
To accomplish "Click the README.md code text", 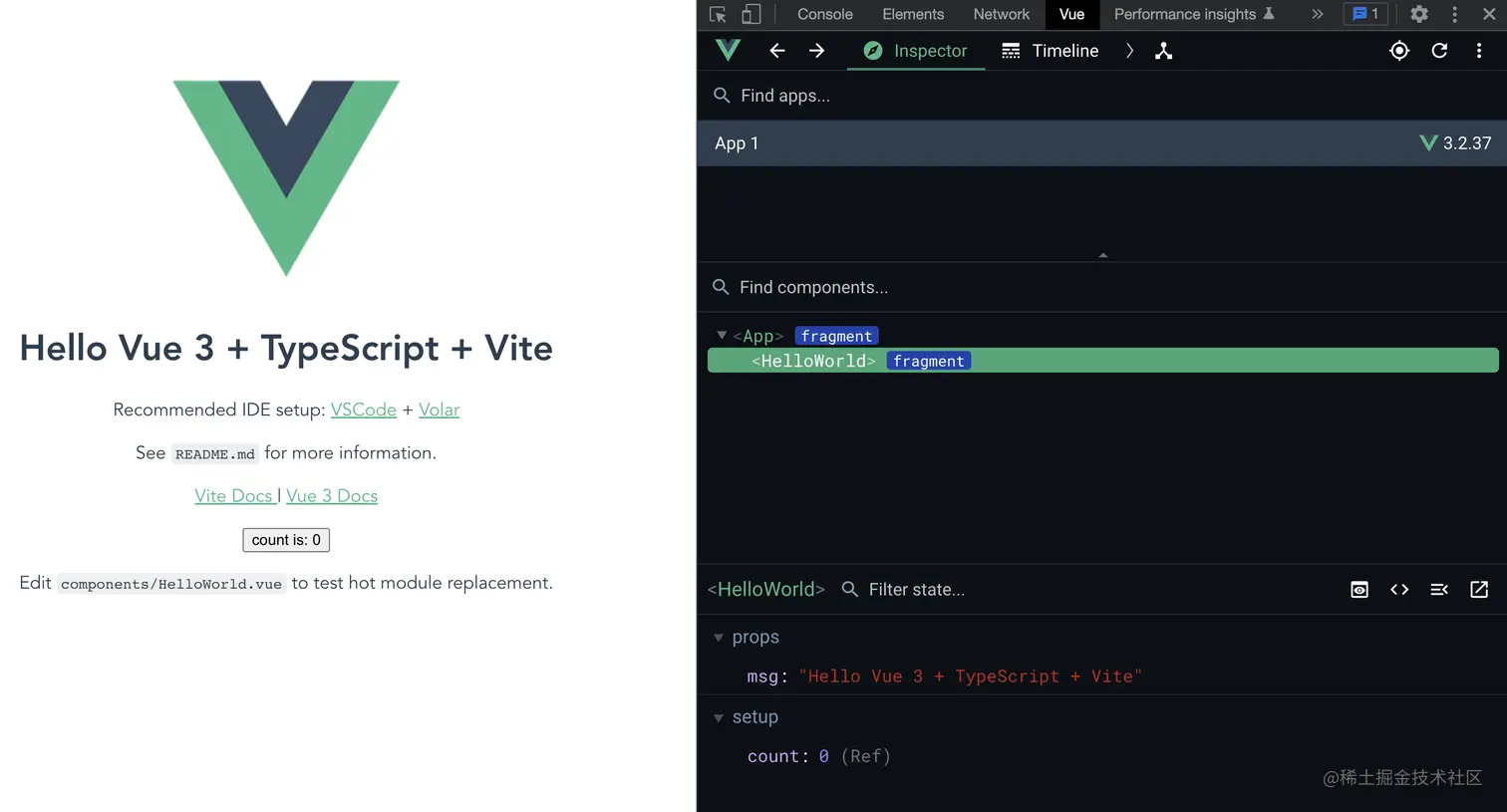I will click(x=215, y=454).
